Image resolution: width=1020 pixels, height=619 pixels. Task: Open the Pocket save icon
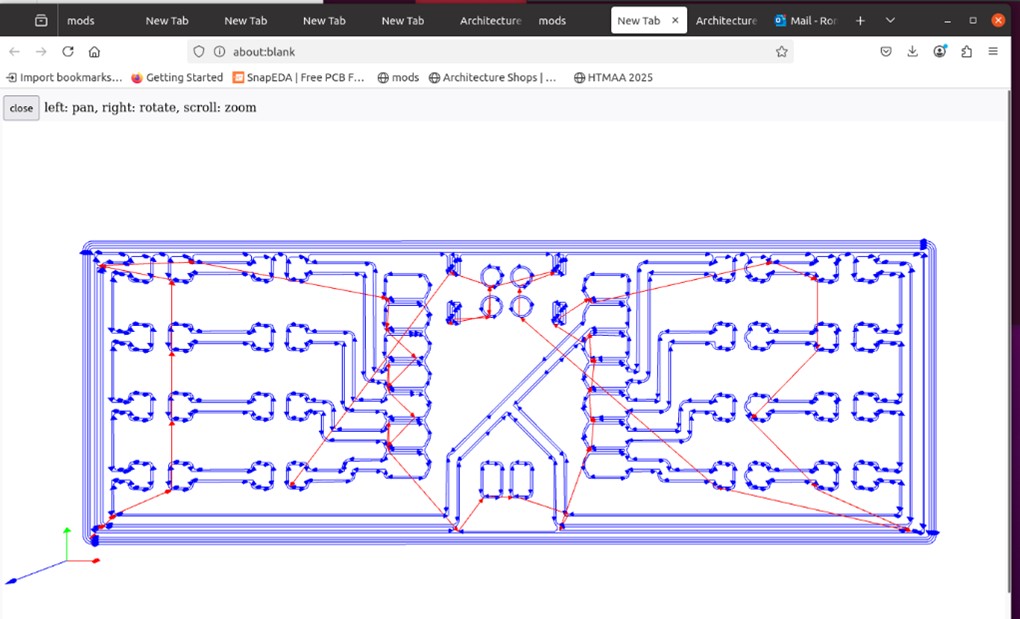click(886, 52)
